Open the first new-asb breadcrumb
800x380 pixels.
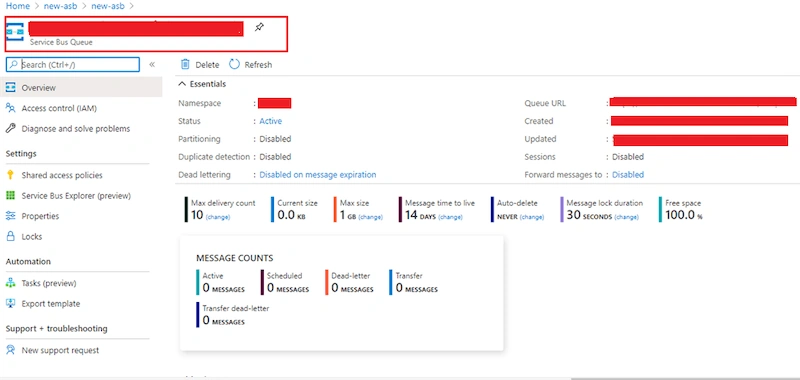coord(60,7)
